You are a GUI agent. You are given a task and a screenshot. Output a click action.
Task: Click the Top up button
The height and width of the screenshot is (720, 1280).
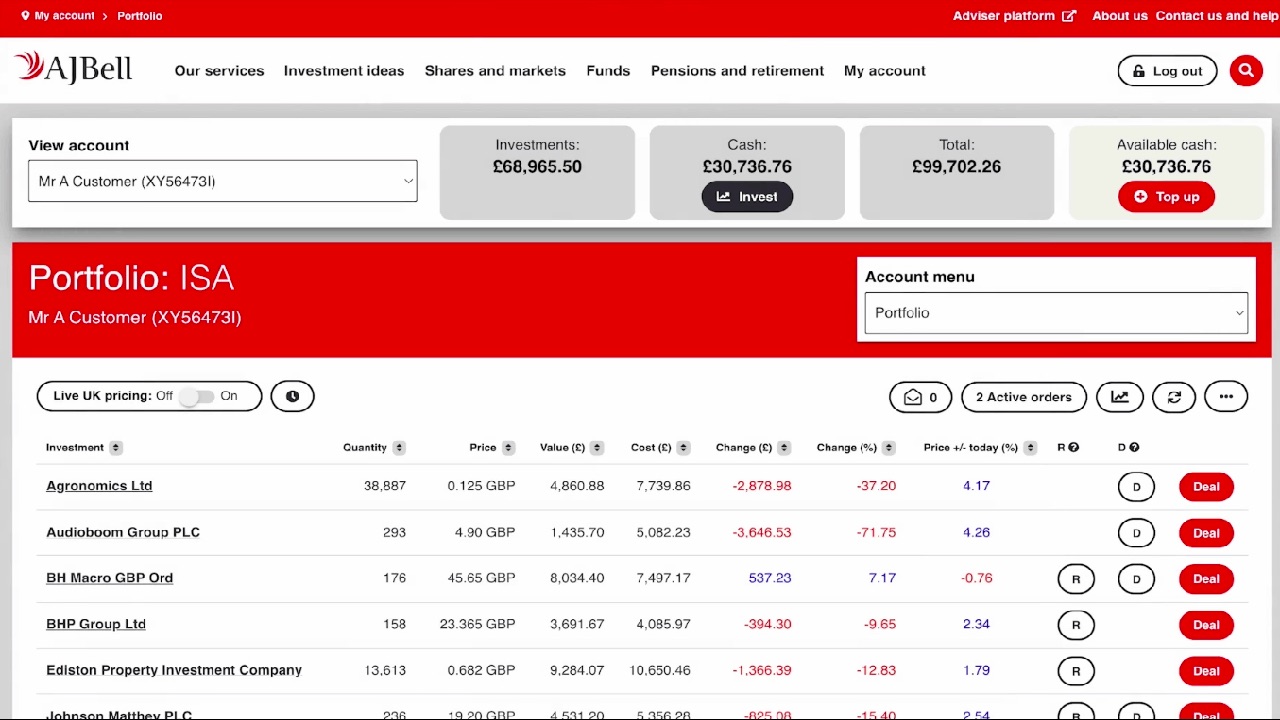click(x=1166, y=197)
